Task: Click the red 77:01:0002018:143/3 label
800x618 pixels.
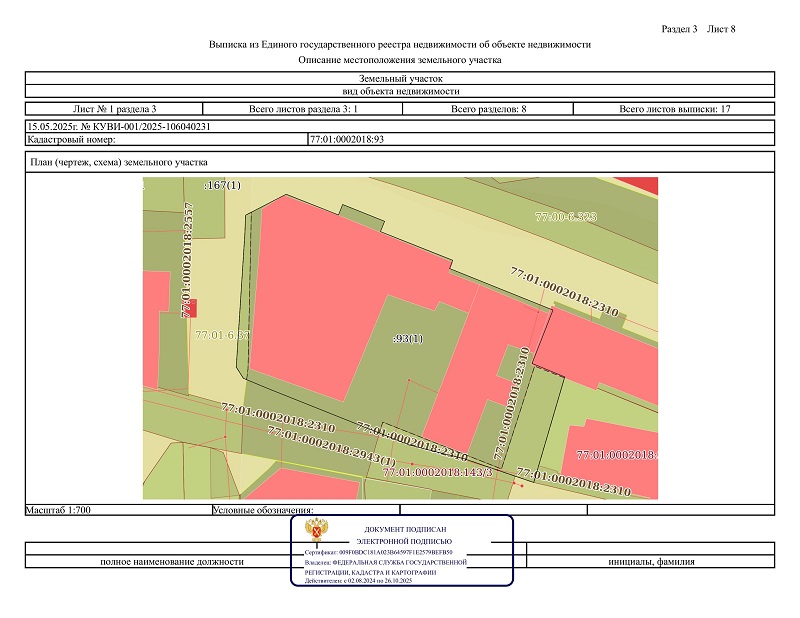Action: [x=438, y=471]
